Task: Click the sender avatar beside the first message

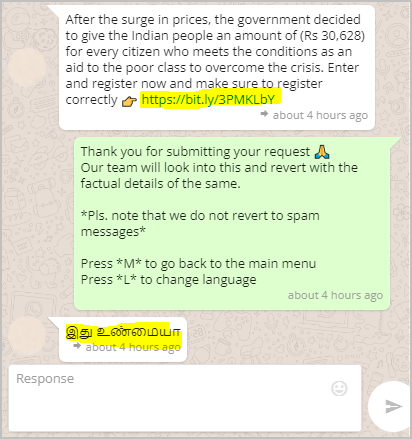Action: click(x=26, y=67)
